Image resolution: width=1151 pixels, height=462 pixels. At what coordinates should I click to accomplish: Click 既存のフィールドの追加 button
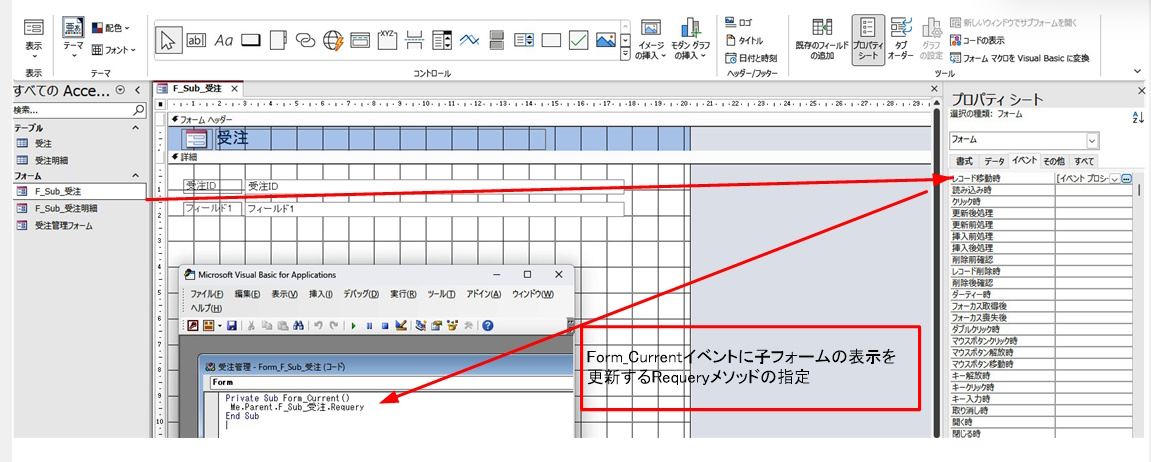(822, 40)
